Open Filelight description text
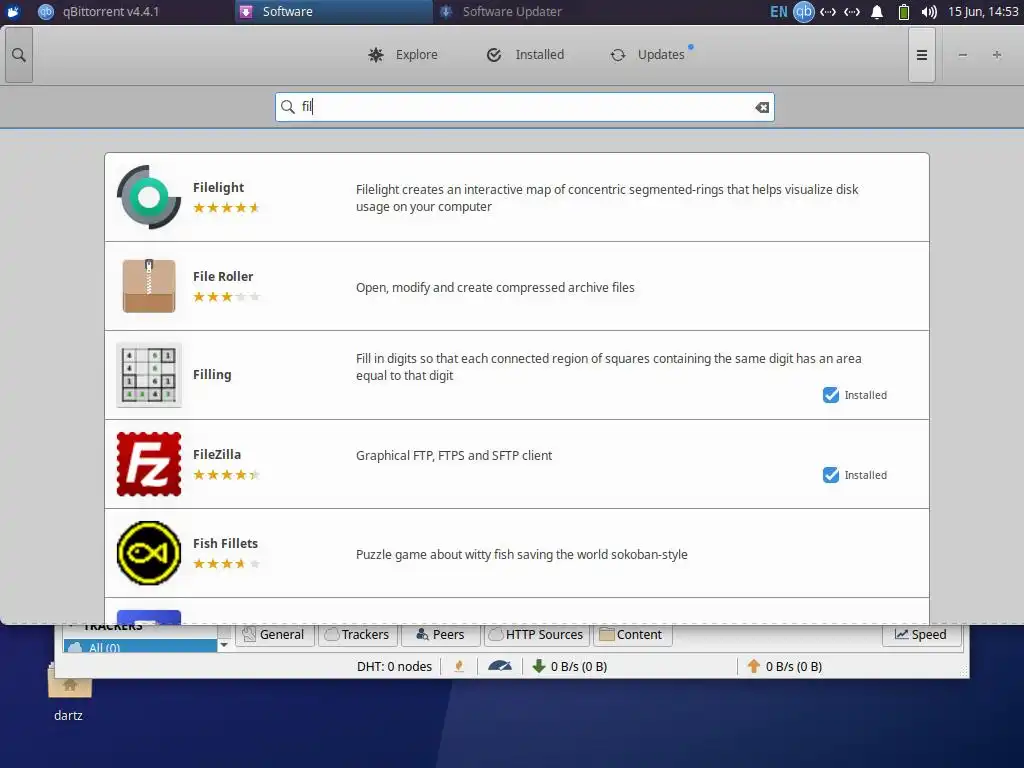This screenshot has width=1024, height=768. click(607, 198)
